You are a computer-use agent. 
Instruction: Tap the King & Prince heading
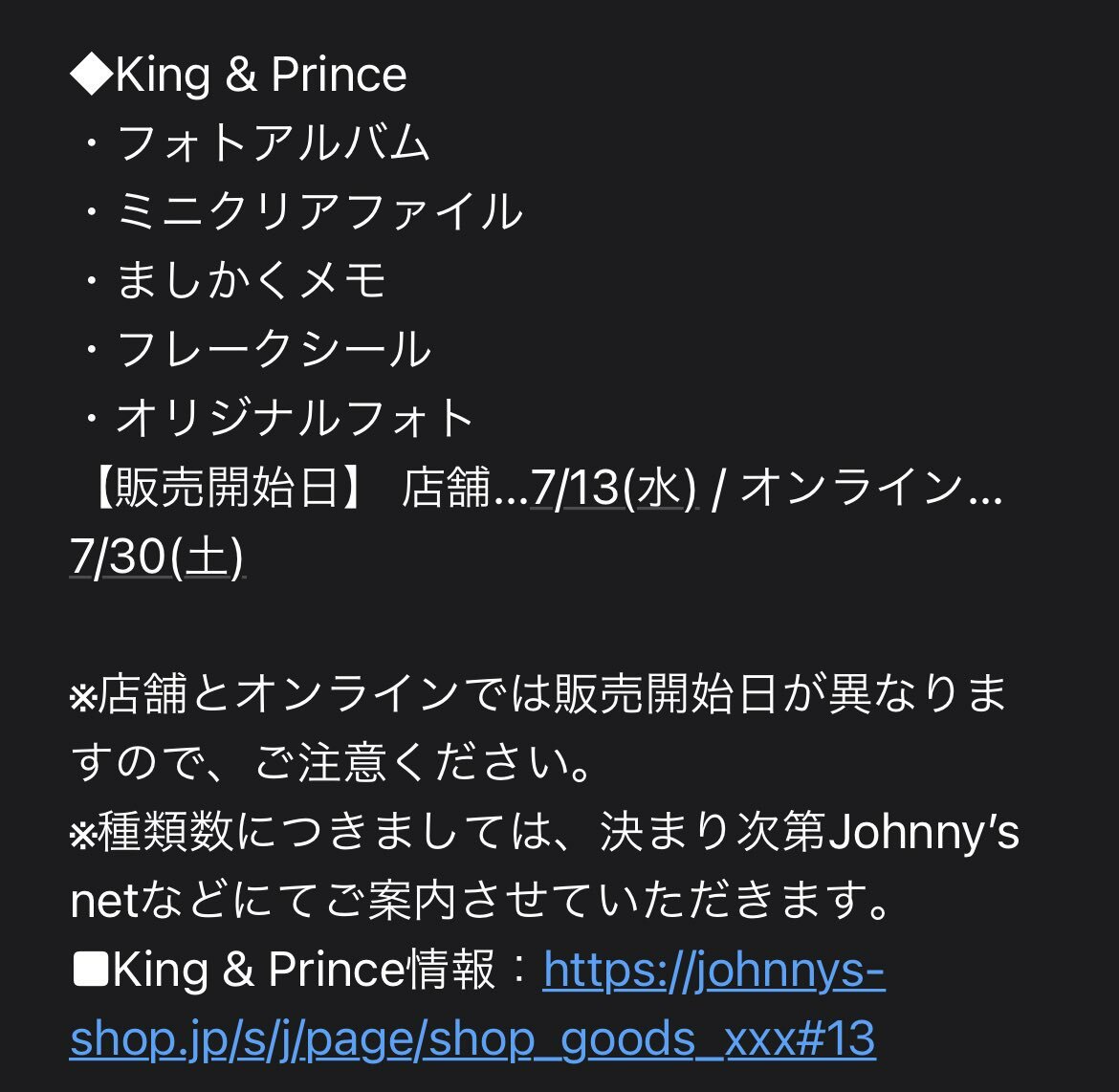tap(260, 75)
